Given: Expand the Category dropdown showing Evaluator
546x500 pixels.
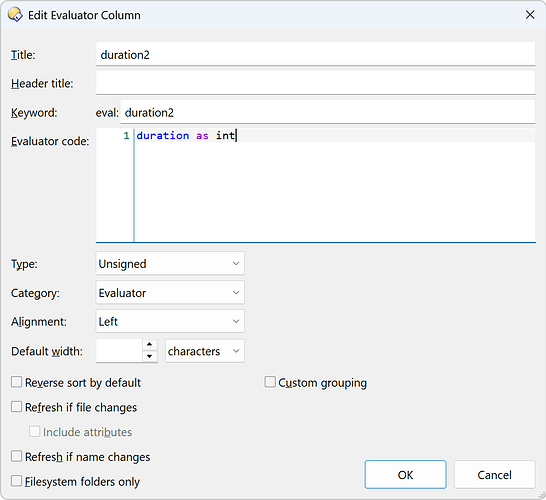Looking at the screenshot, I should [x=170, y=292].
